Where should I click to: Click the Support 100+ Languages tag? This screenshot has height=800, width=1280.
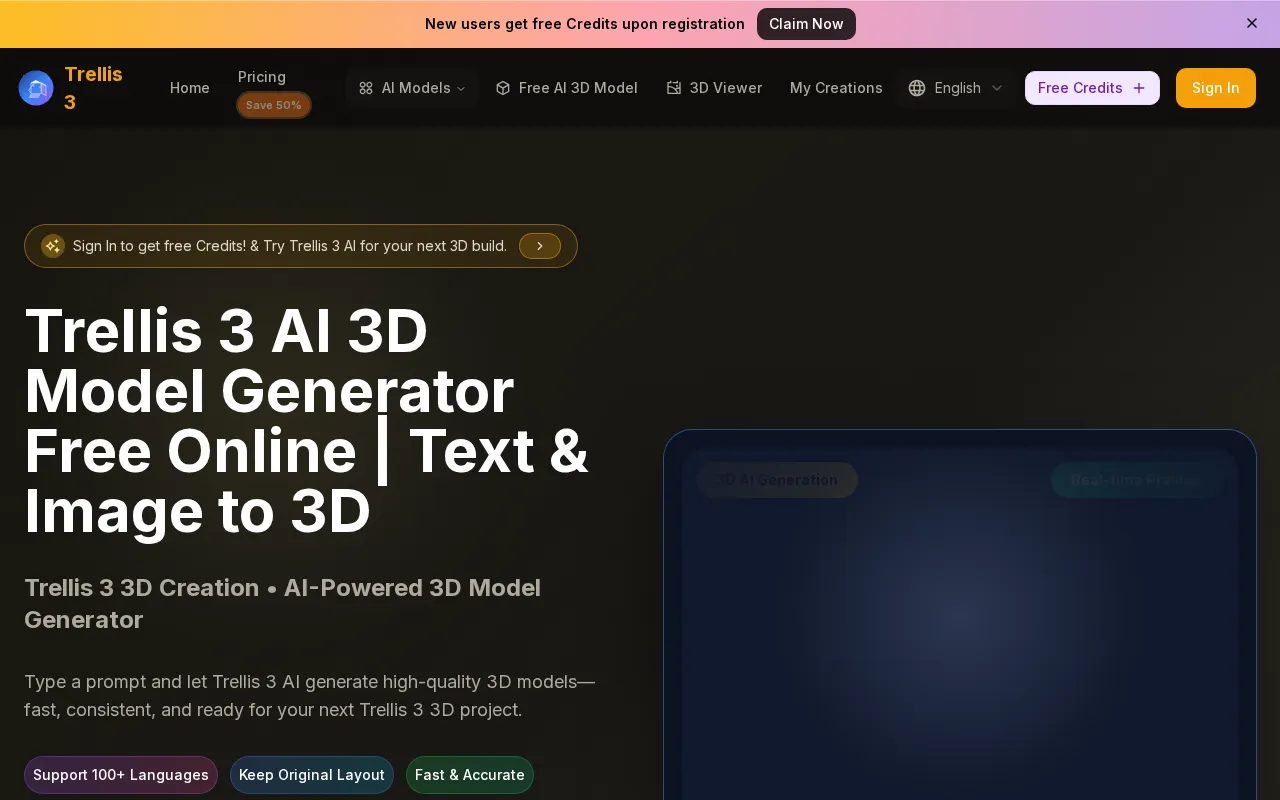[x=121, y=775]
